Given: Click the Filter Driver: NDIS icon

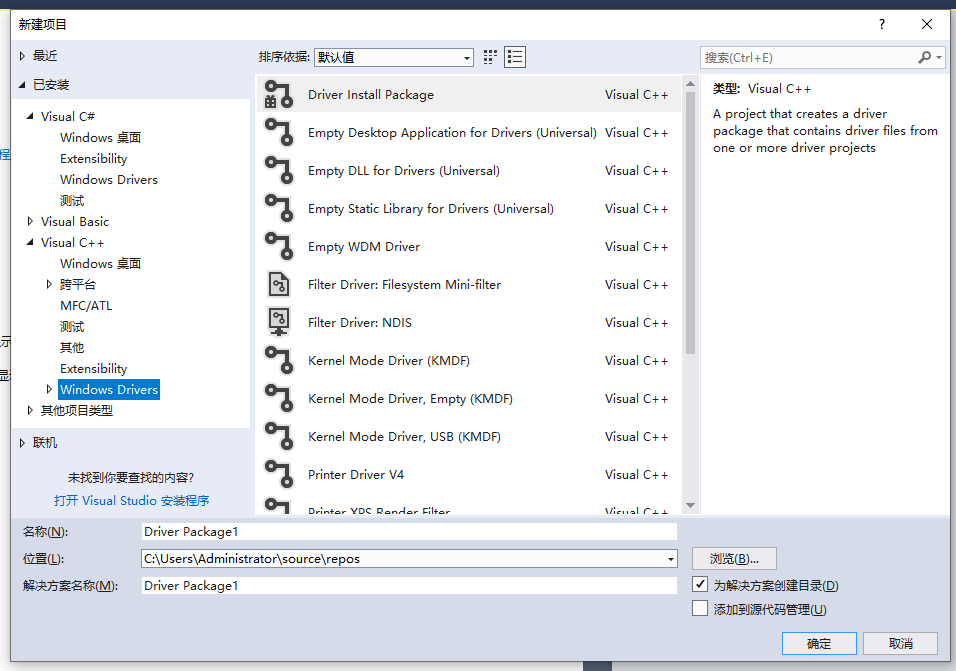Looking at the screenshot, I should pyautogui.click(x=279, y=322).
